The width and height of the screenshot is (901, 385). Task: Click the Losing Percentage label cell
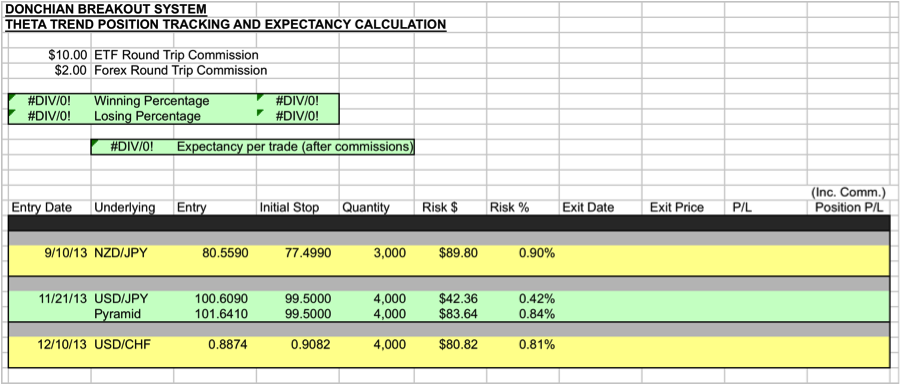(x=132, y=116)
